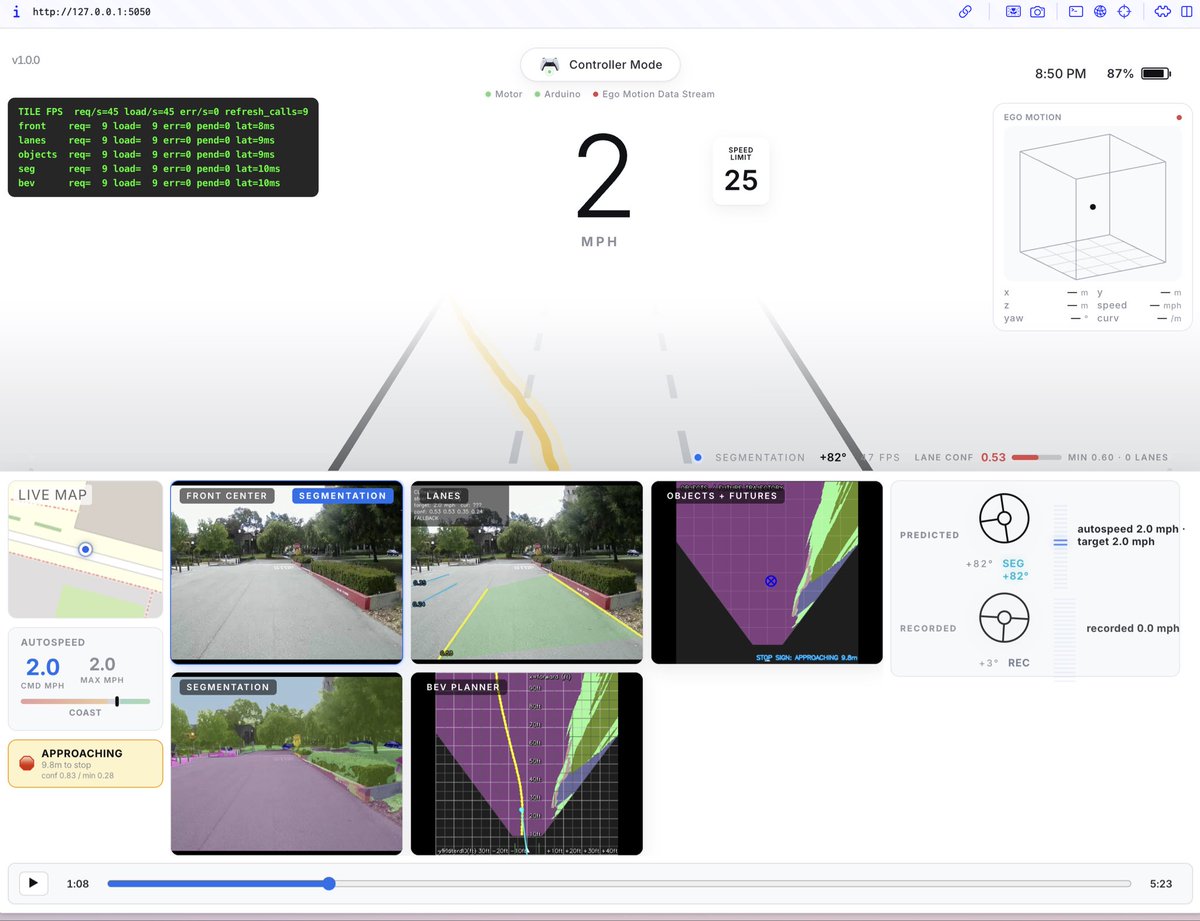This screenshot has width=1200, height=921.
Task: Click the 'MIN 0.60 · 0 LANES' text
Action: (x=1118, y=457)
